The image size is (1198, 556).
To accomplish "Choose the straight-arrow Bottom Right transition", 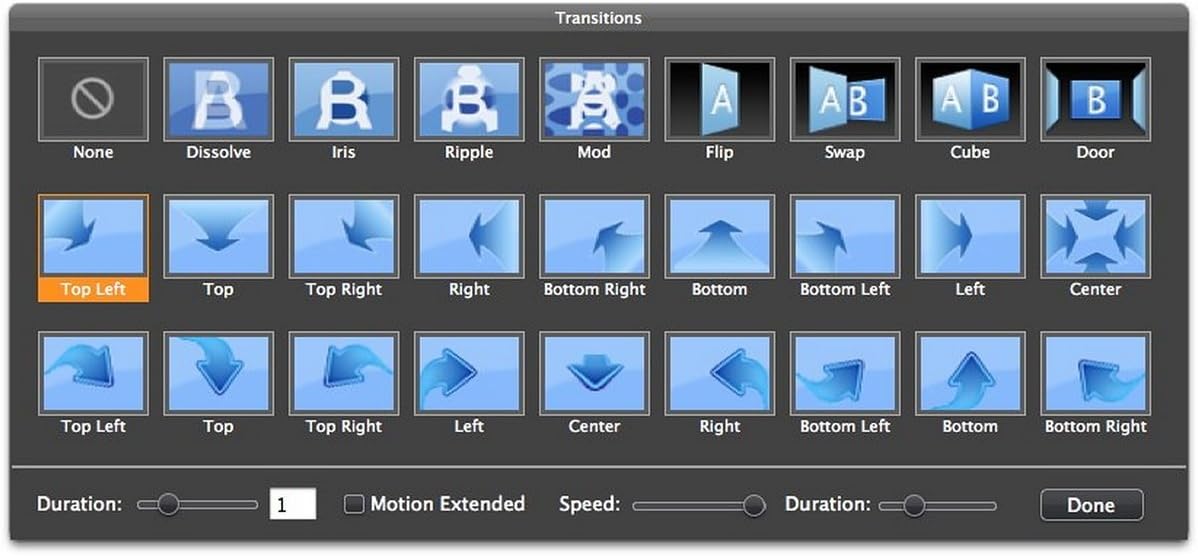I will pyautogui.click(x=594, y=236).
